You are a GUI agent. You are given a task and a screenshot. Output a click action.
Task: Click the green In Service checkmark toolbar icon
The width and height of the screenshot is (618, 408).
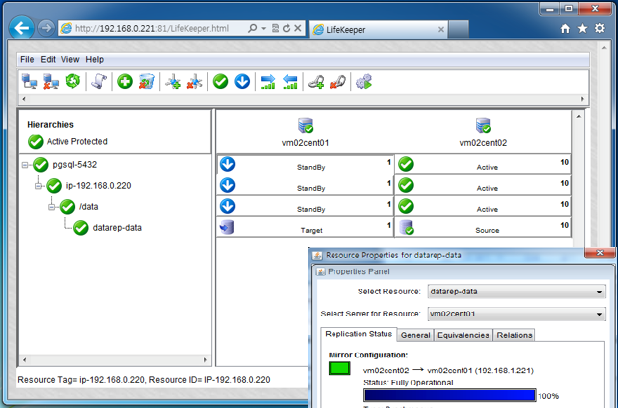click(x=220, y=82)
